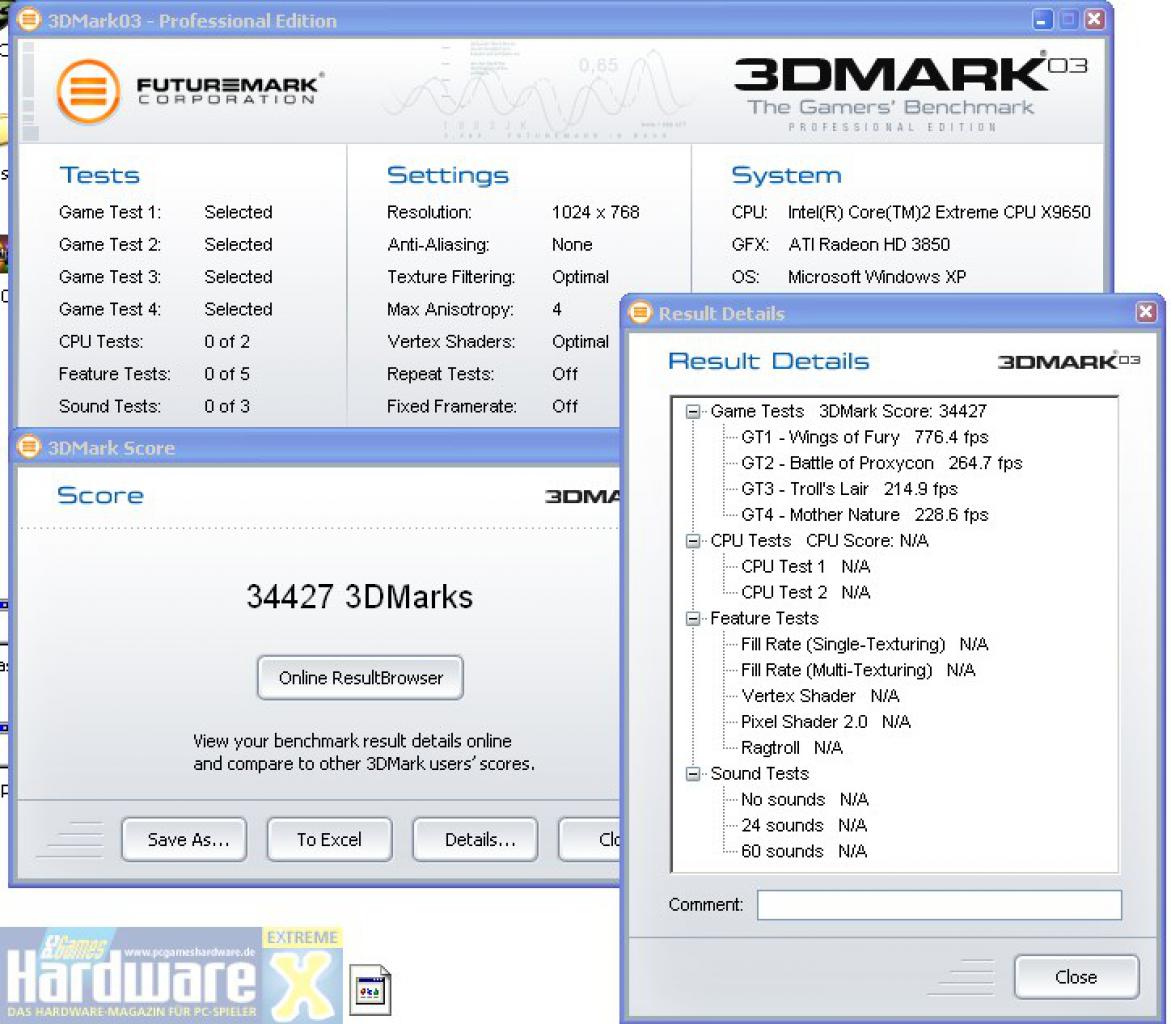The height and width of the screenshot is (1024, 1171).
Task: Select the No sounds row
Action: (x=804, y=799)
